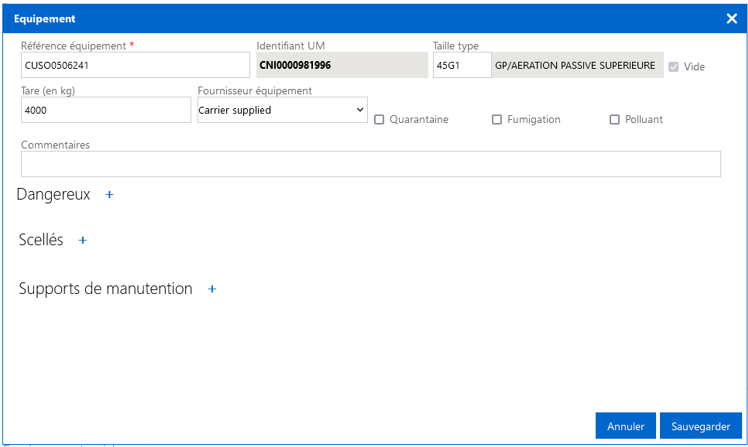Enable the Fumigation checkbox
Screen dimensions: 748x447
[497, 119]
